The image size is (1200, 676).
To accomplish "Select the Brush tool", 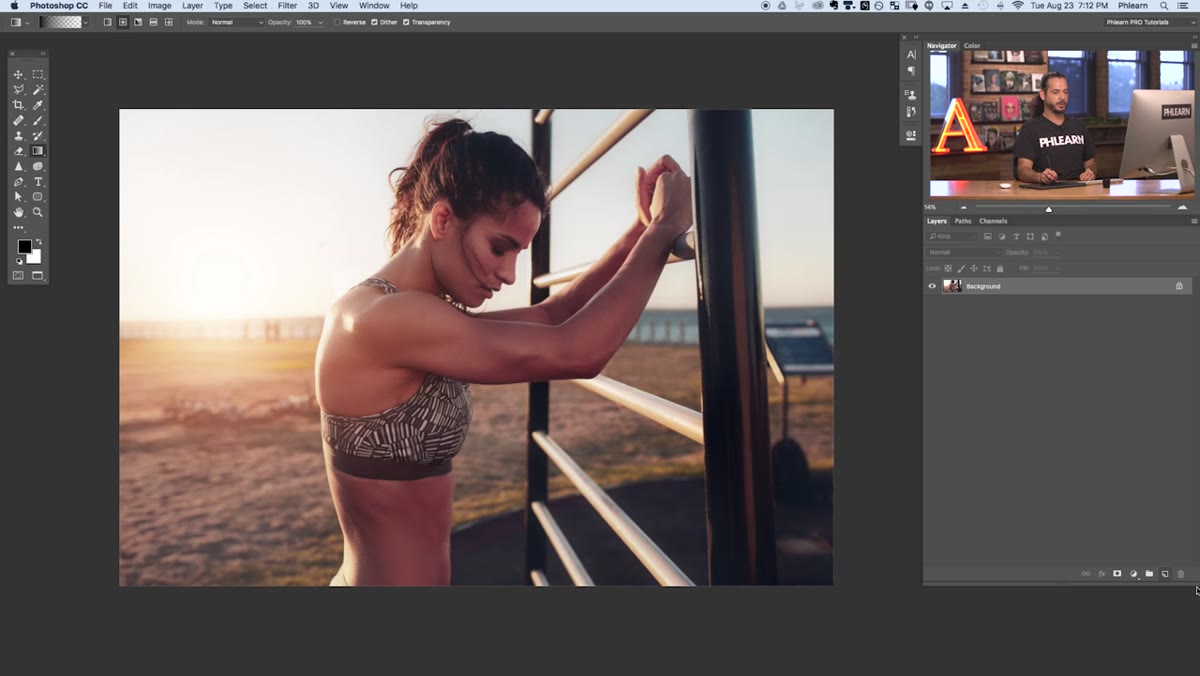I will coord(38,121).
